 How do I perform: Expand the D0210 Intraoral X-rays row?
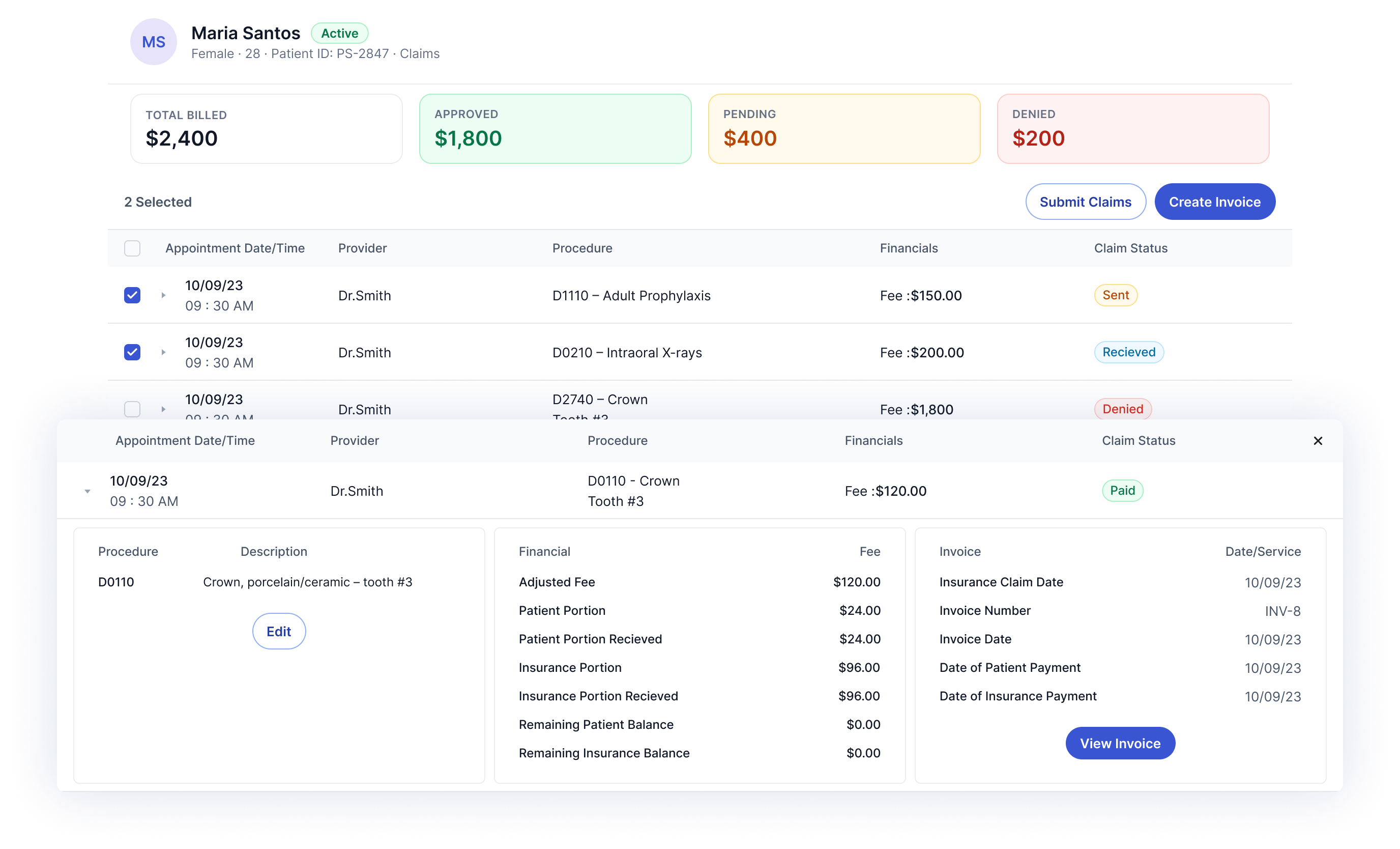(x=163, y=352)
